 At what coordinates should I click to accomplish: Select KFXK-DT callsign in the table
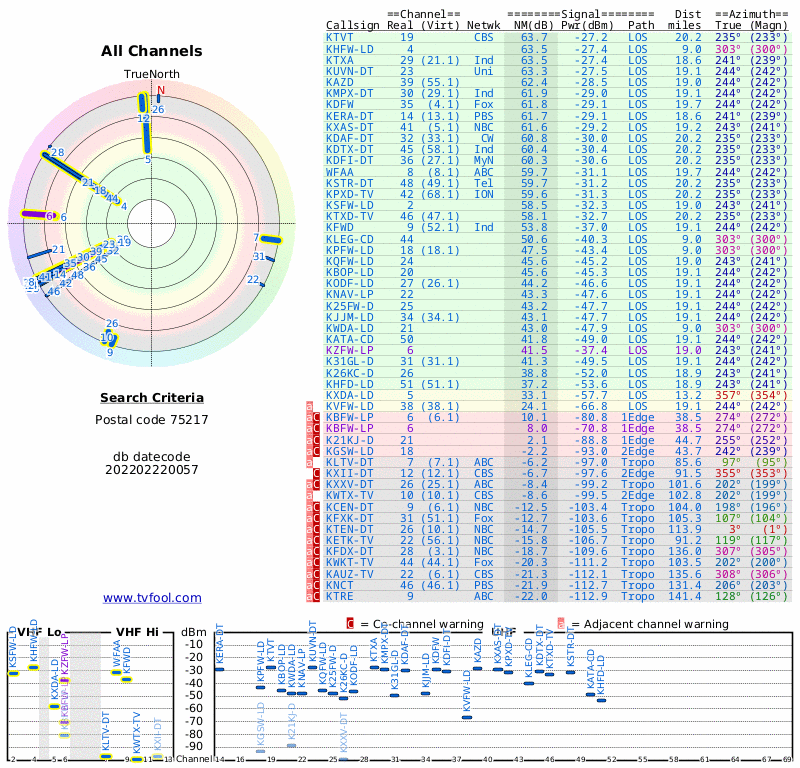click(x=349, y=518)
